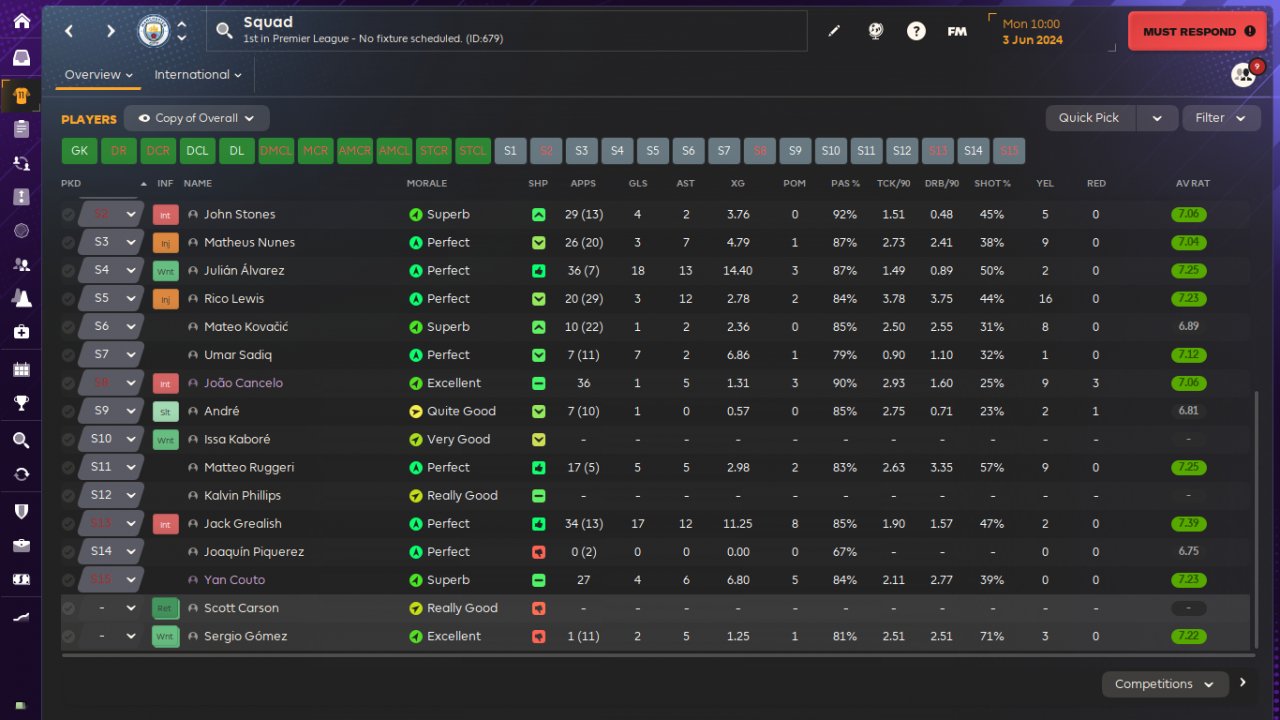Screen dimensions: 1280x720
Task: Open the Scouting magnifier icon in sidebar
Action: [x=21, y=440]
